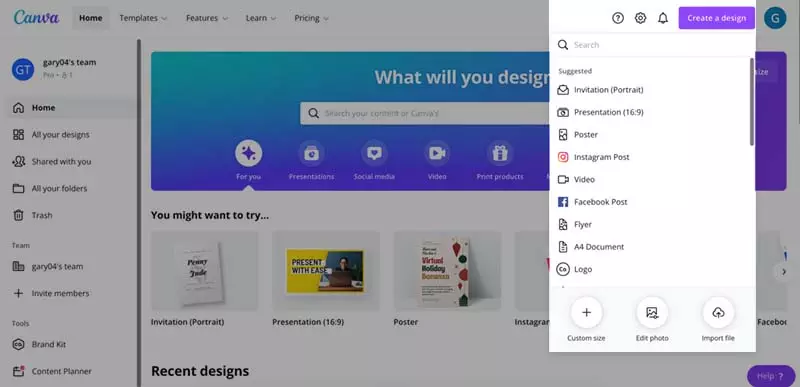This screenshot has height=387, width=800.
Task: Open the Presentation (16:9) thumbnail
Action: click(x=326, y=271)
